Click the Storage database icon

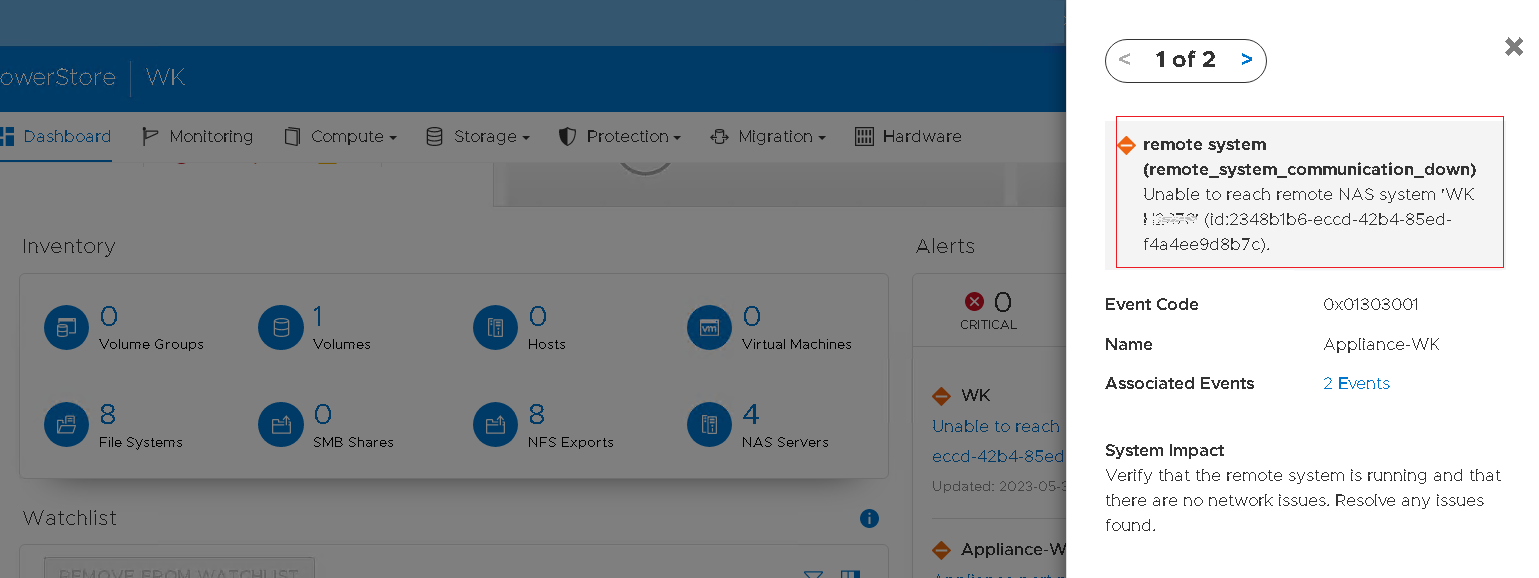click(434, 137)
